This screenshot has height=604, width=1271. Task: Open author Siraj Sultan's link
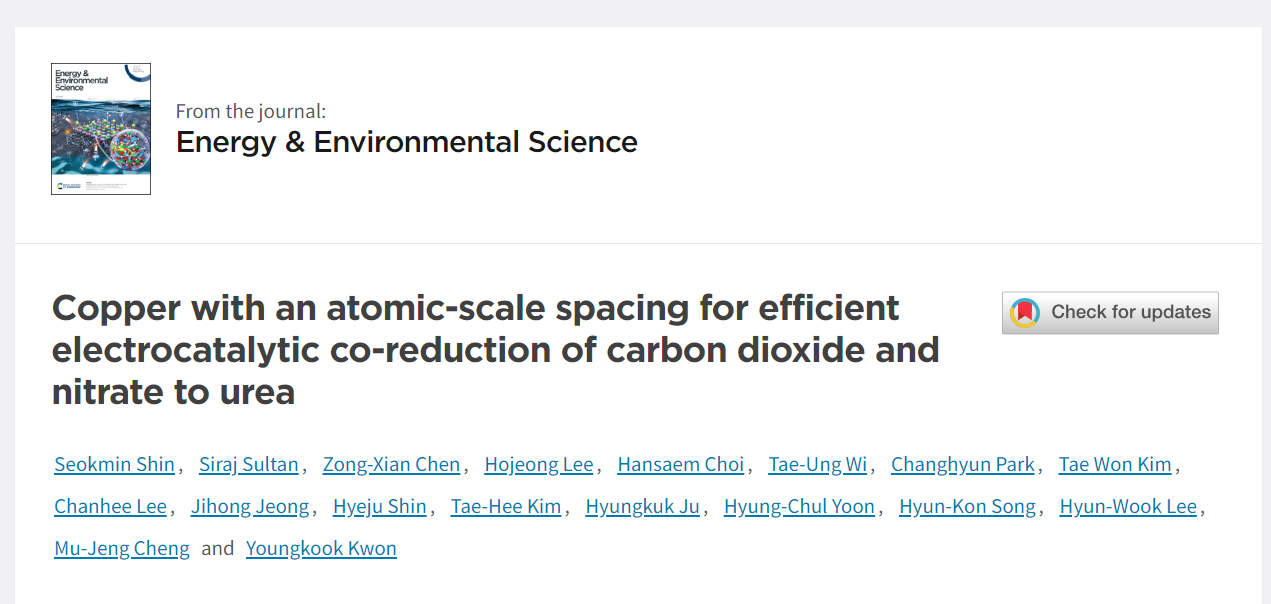[249, 464]
